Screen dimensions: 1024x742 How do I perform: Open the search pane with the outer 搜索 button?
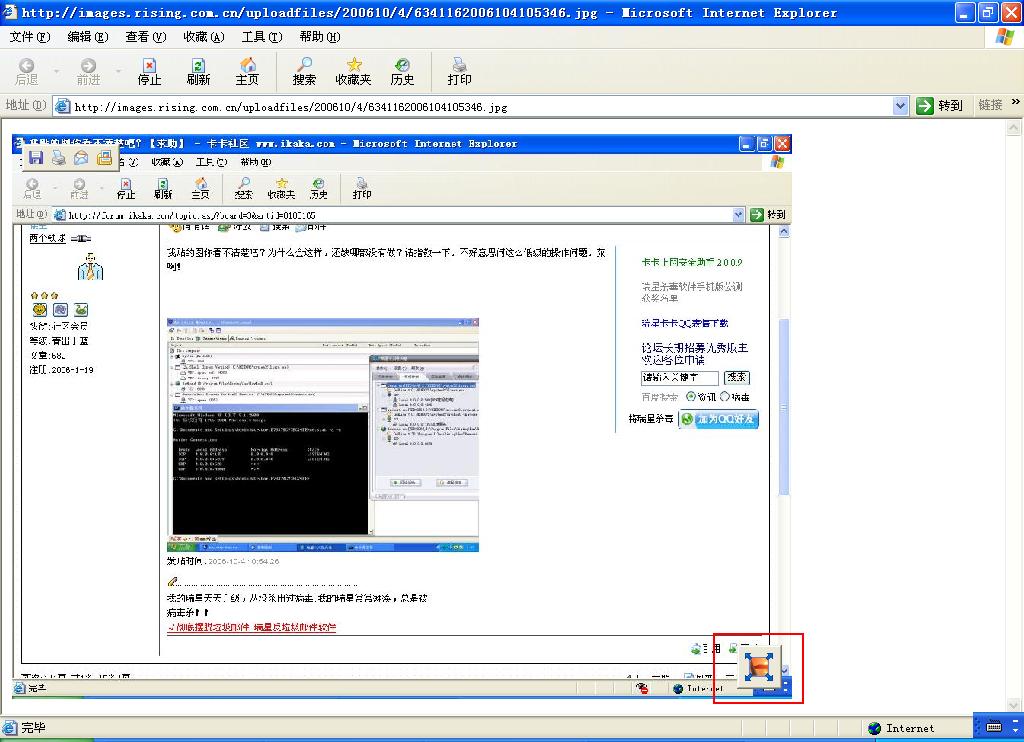coord(304,72)
